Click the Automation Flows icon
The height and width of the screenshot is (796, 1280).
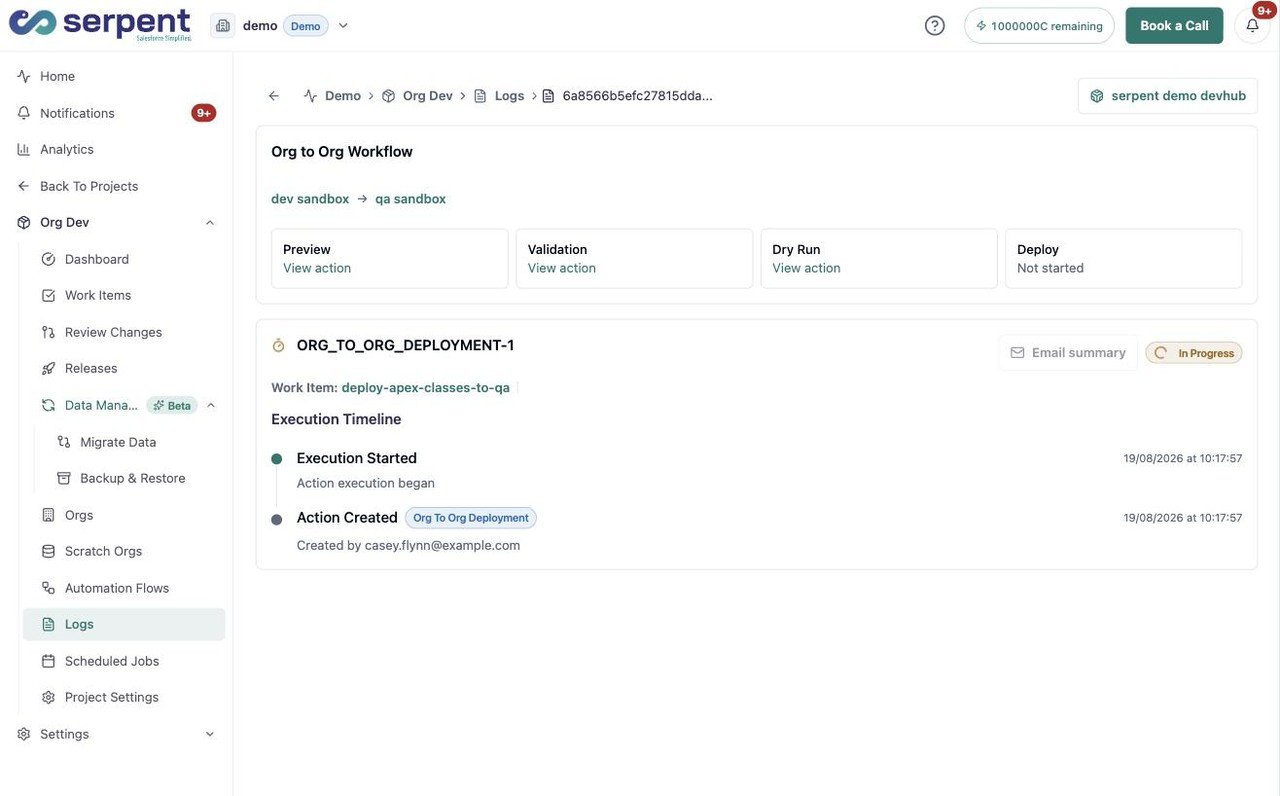tap(48, 588)
